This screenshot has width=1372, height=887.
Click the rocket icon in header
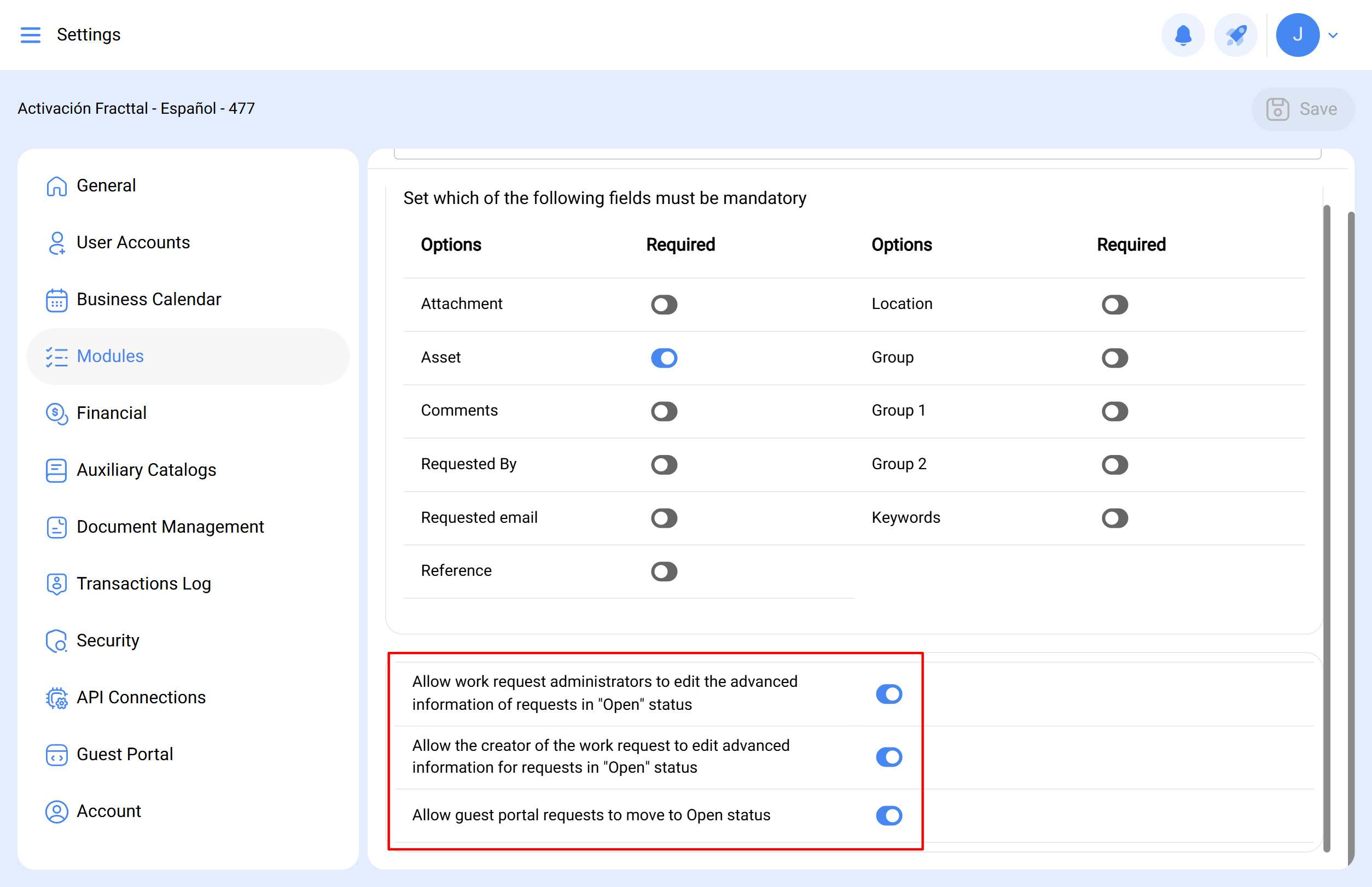click(1235, 35)
